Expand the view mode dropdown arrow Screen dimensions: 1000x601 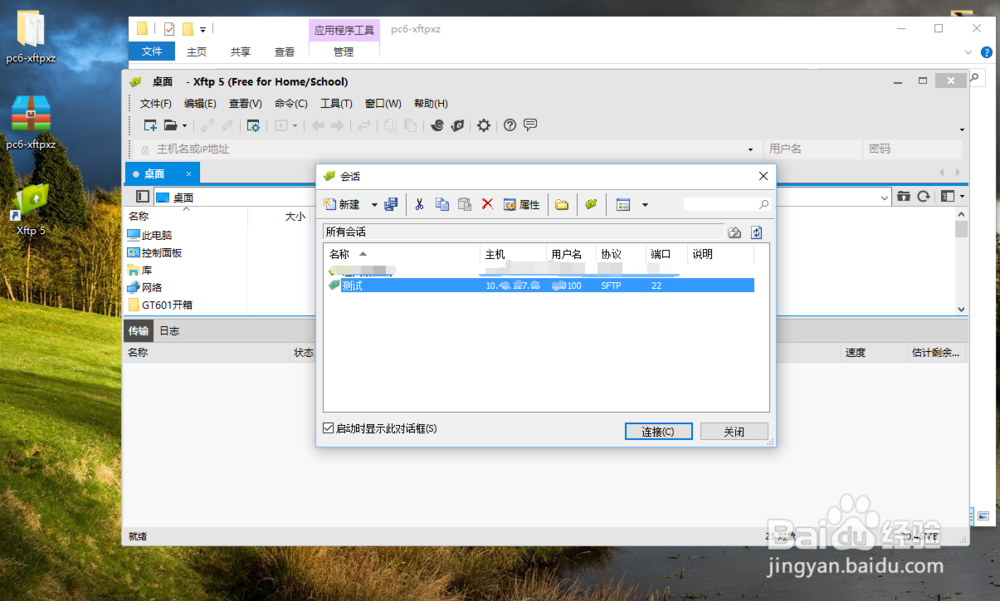pyautogui.click(x=645, y=205)
